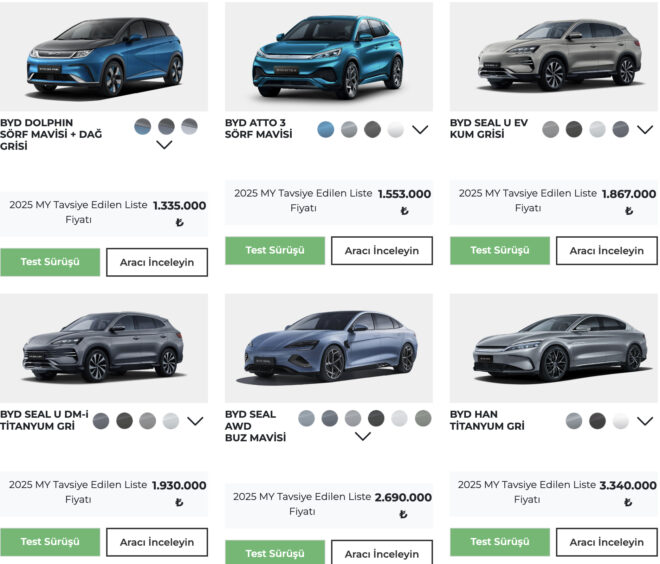Select the first two-tone swatch for BYD Dolphin
This screenshot has width=660, height=564.
pyautogui.click(x=144, y=127)
